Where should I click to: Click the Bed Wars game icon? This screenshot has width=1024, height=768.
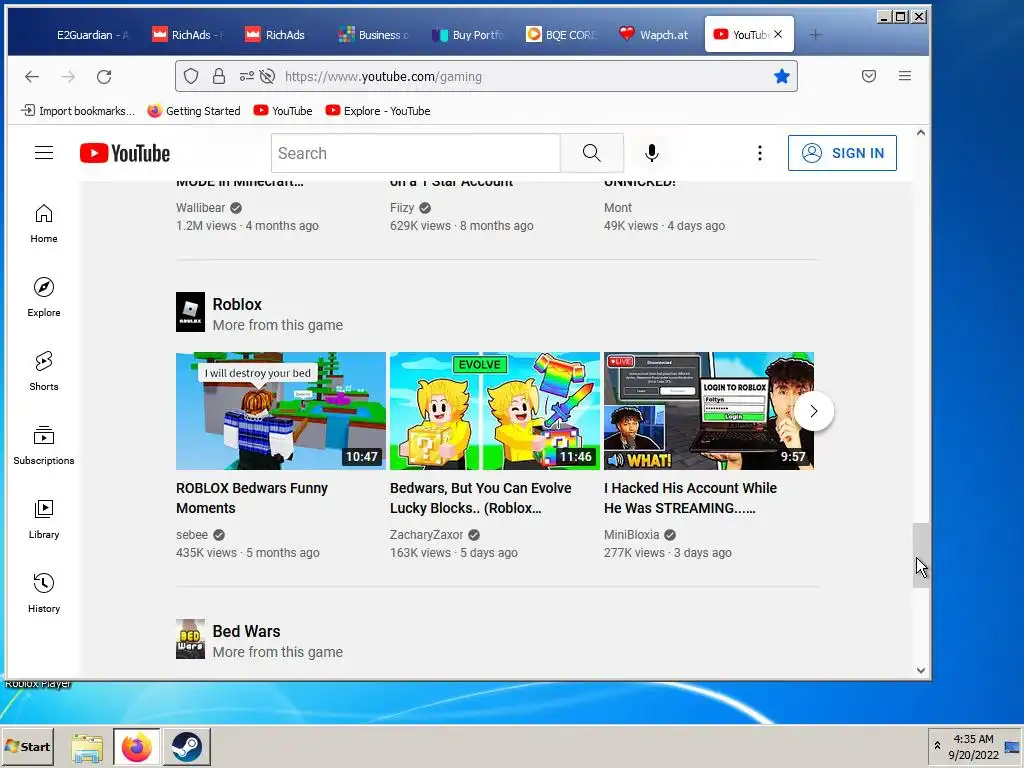click(190, 639)
